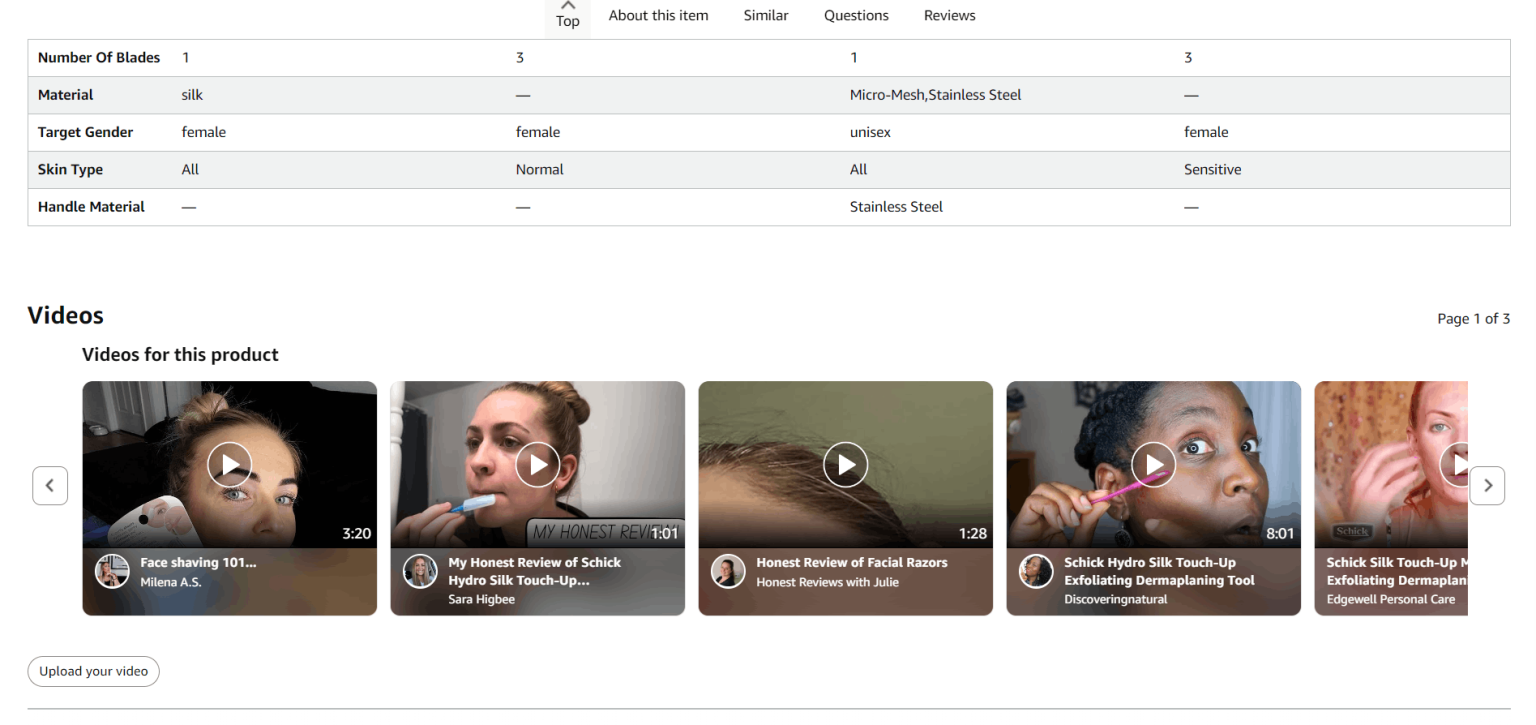Click the play button on Discoveringnatural's video
The height and width of the screenshot is (725, 1536).
point(1154,464)
